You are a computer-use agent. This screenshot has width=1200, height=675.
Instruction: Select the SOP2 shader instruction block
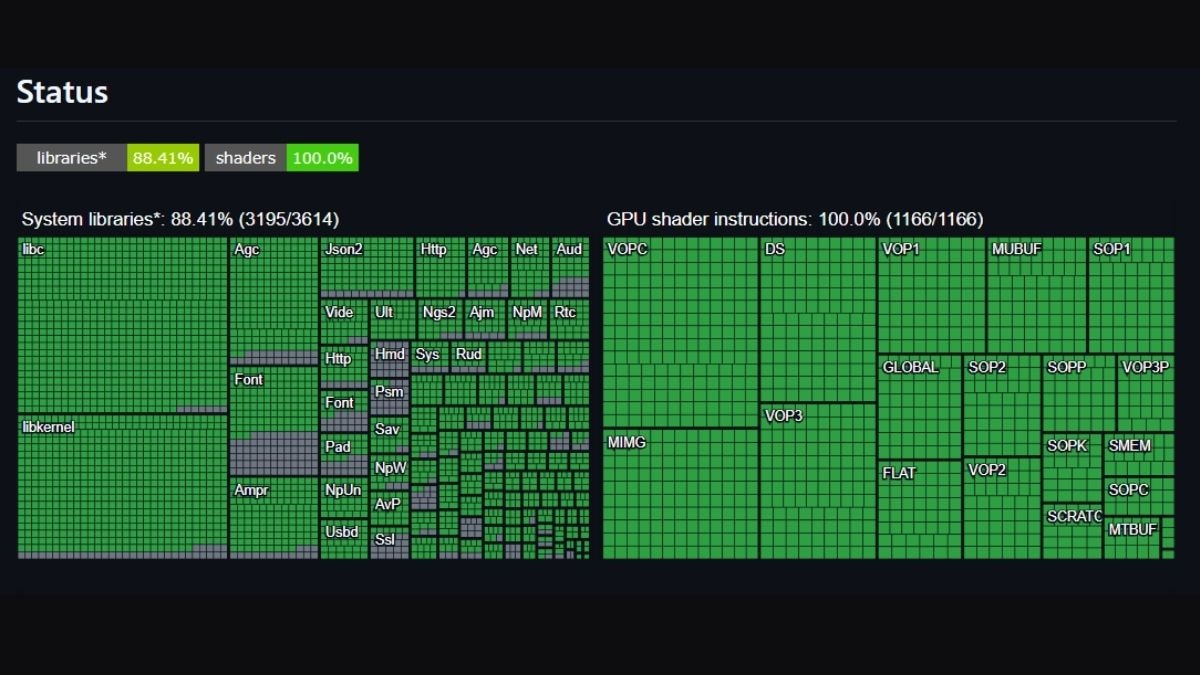pos(1002,405)
